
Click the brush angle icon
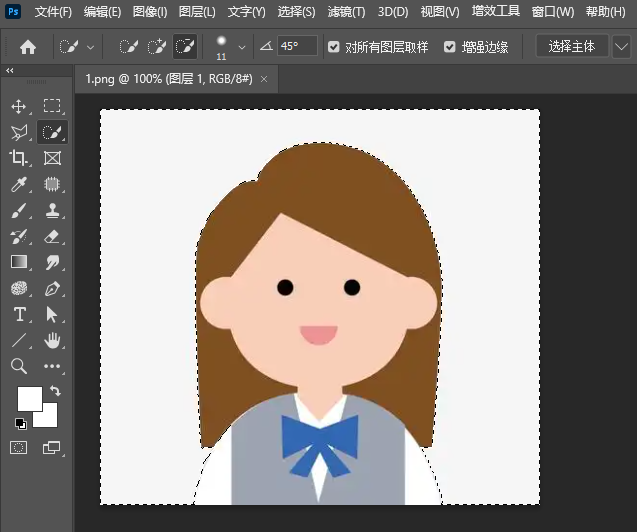tap(266, 46)
